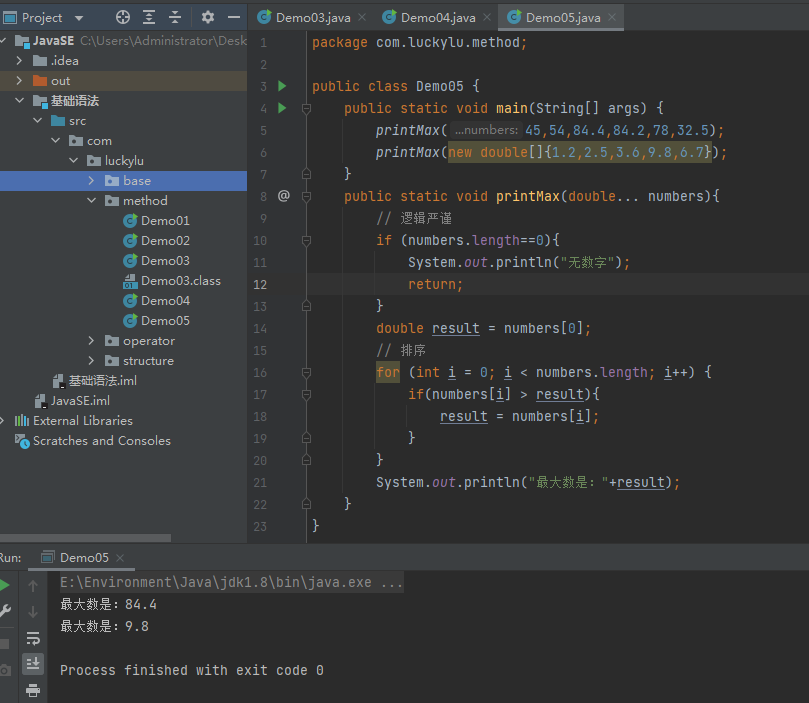Toggle soft-wrap in Run console
809x703 pixels.
pos(33,638)
